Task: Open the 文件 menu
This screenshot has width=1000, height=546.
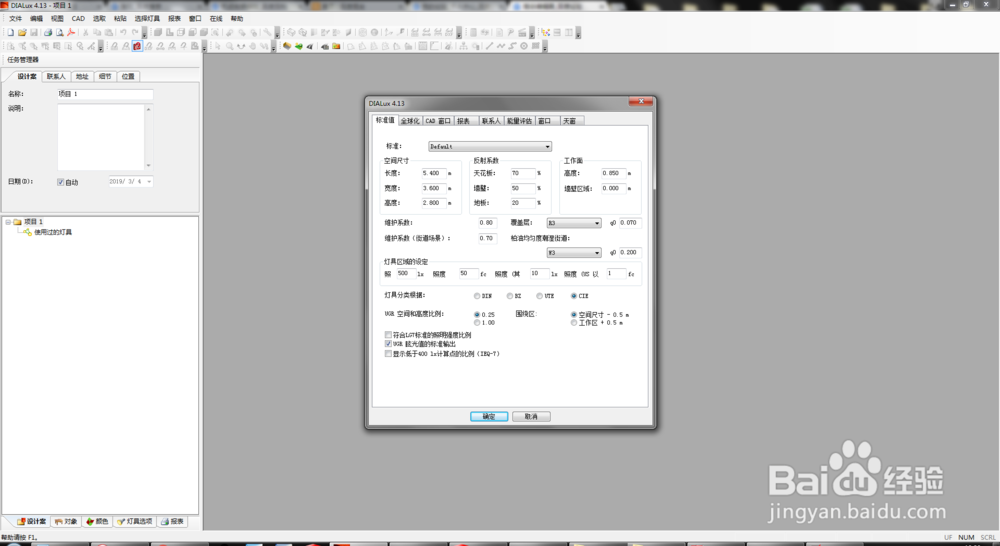Action: (x=15, y=18)
